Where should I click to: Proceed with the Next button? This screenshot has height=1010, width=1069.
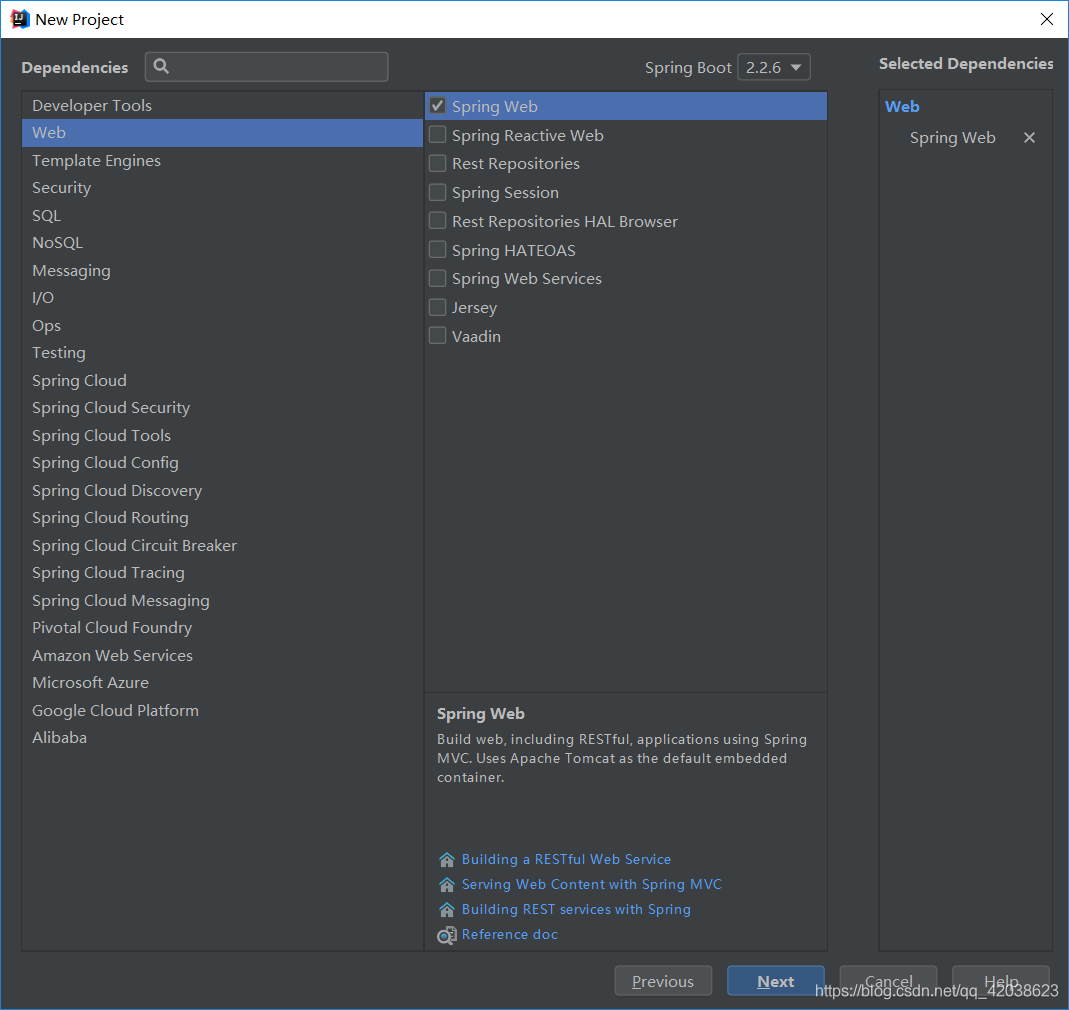click(776, 981)
